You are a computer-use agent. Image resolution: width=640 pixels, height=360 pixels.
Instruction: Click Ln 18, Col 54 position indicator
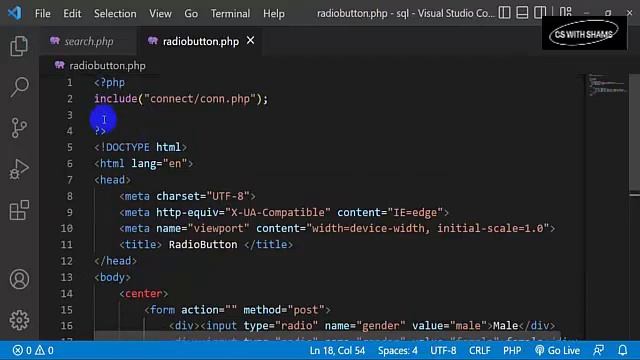click(337, 351)
